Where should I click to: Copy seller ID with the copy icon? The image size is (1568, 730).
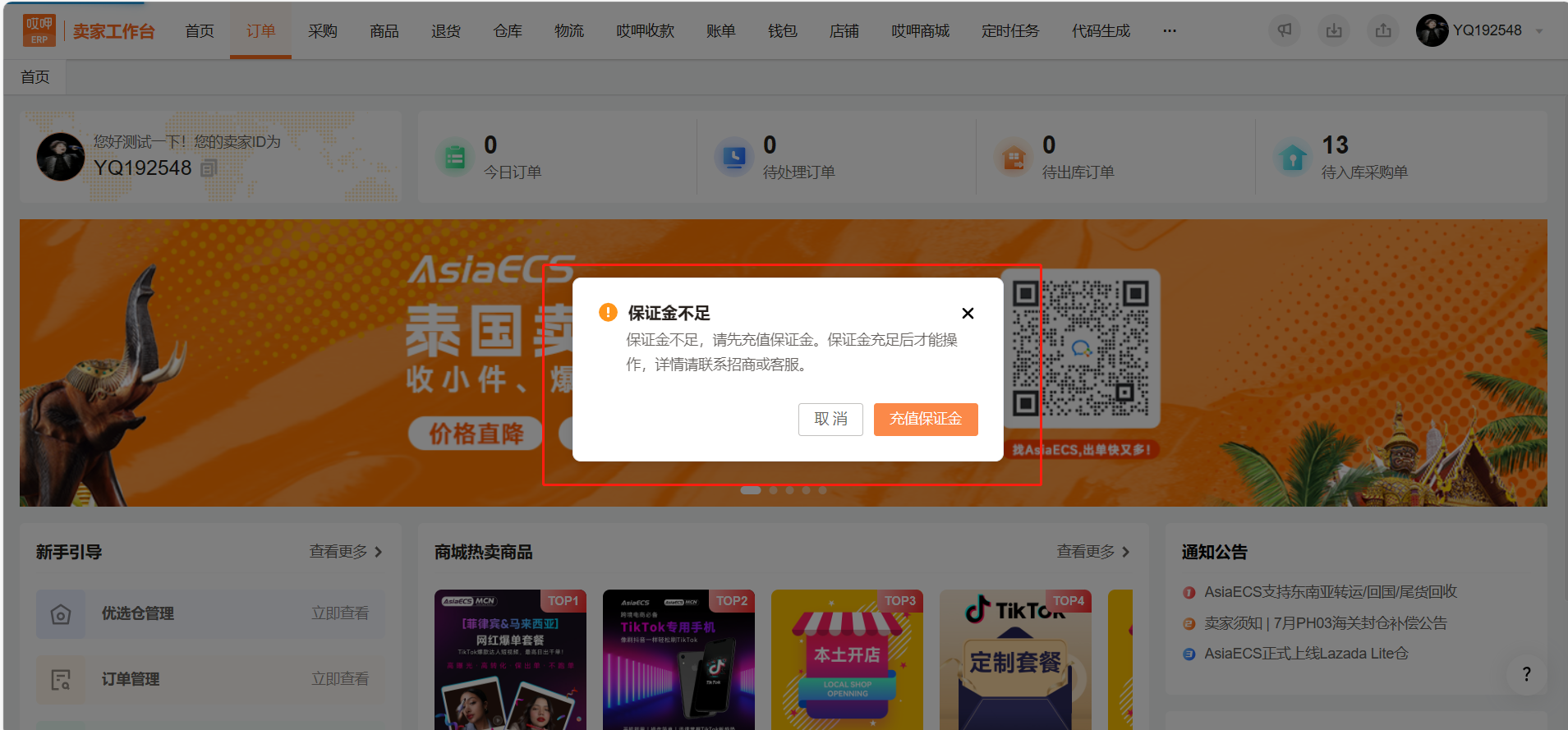coord(209,168)
